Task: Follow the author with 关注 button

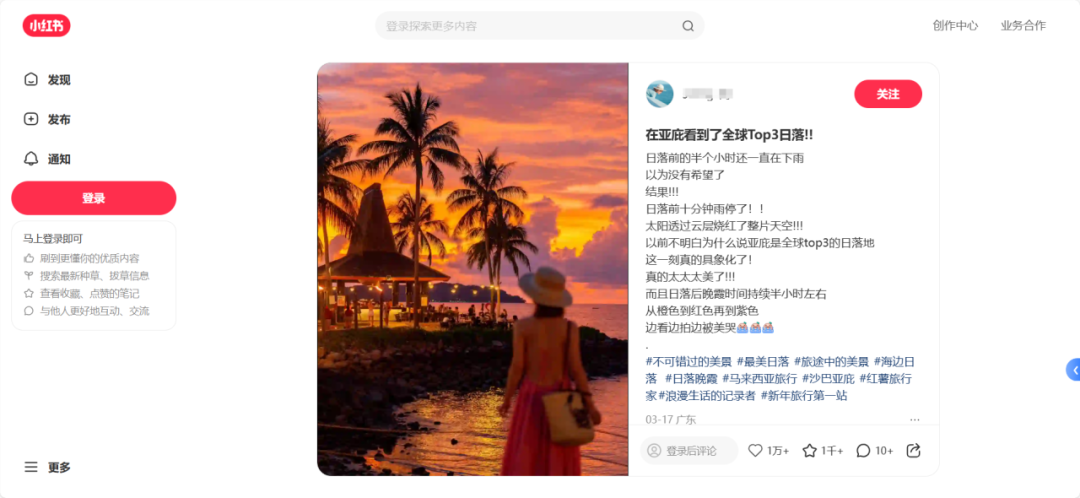Action: 888,94
